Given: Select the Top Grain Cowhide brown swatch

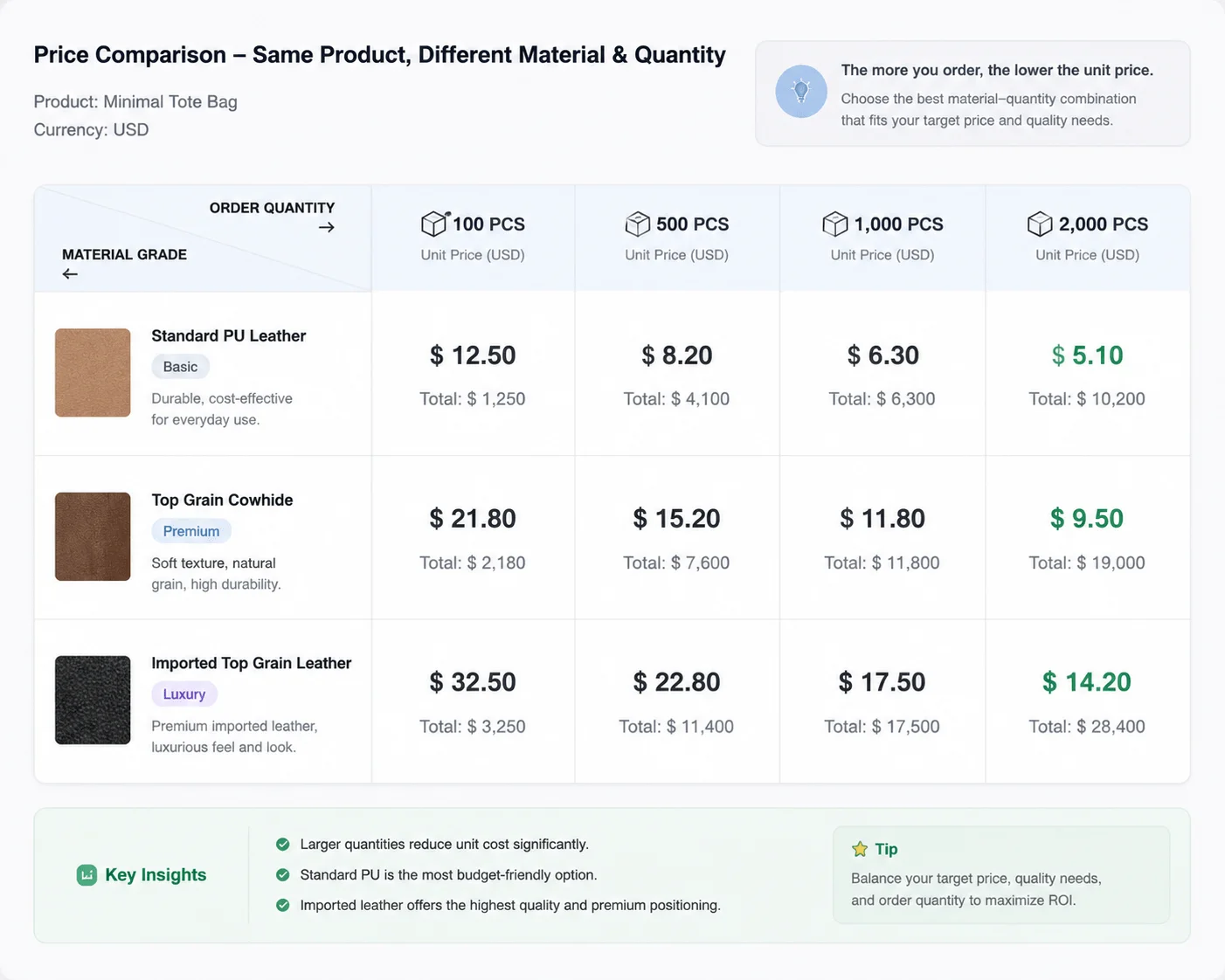Looking at the screenshot, I should coord(93,536).
